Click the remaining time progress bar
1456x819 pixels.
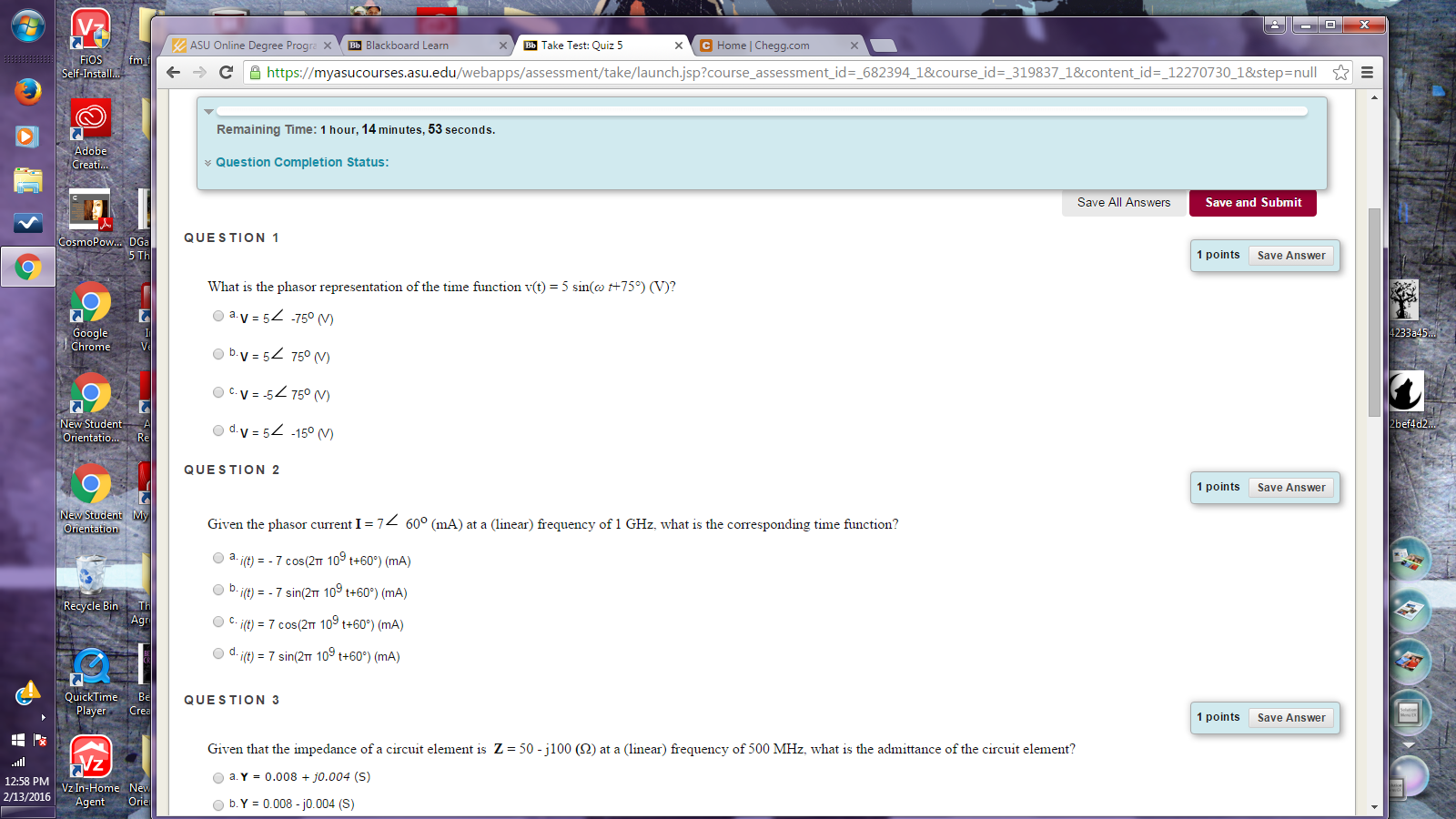click(762, 111)
